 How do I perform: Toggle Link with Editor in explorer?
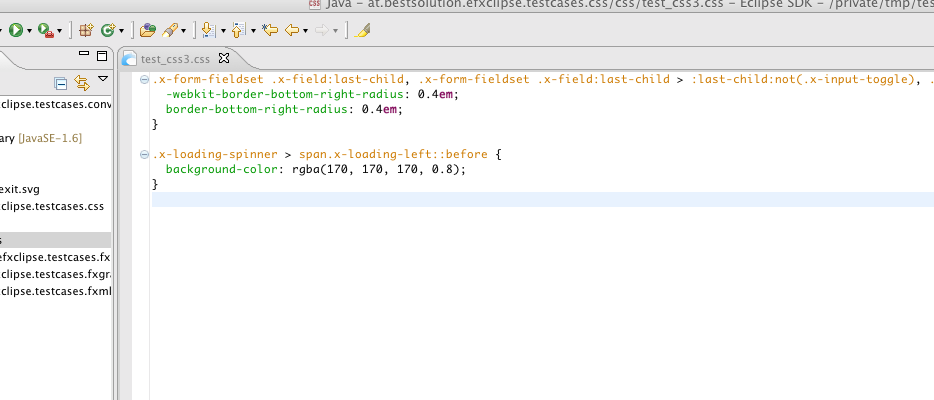point(82,82)
